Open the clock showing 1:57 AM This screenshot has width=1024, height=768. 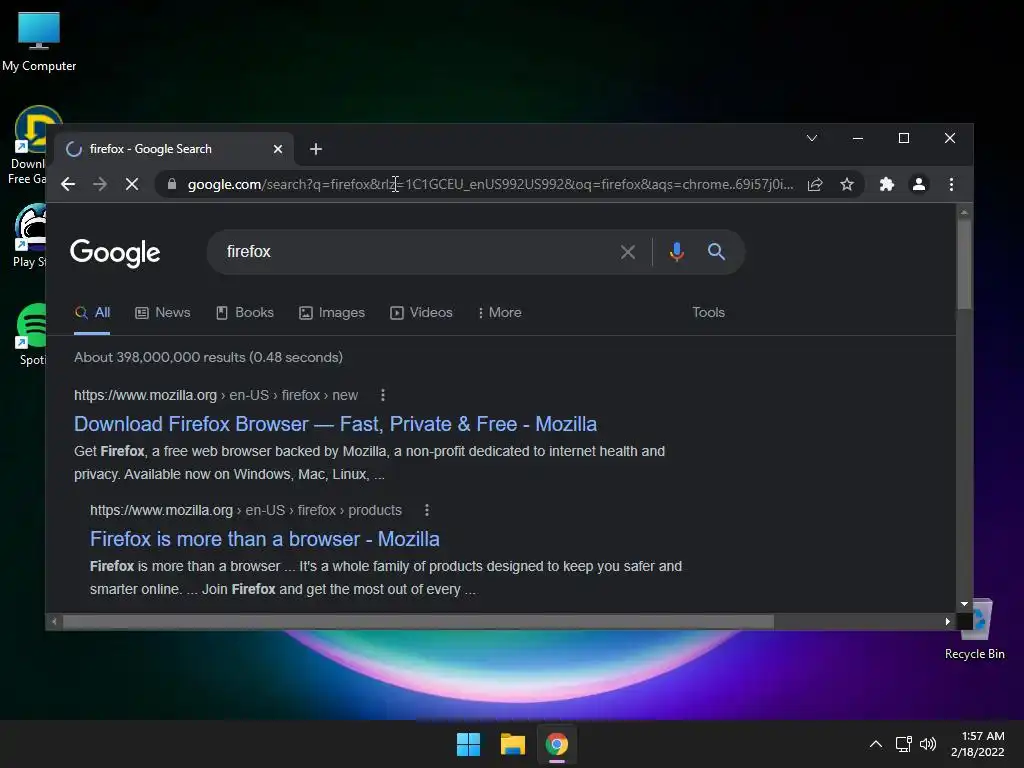(977, 744)
